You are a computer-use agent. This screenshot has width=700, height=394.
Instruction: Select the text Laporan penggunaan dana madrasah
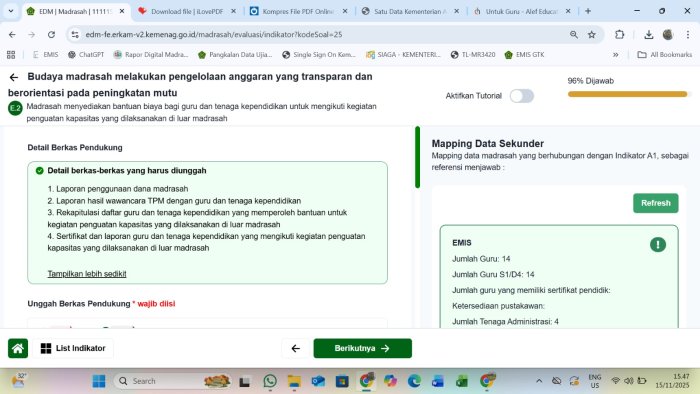(122, 189)
